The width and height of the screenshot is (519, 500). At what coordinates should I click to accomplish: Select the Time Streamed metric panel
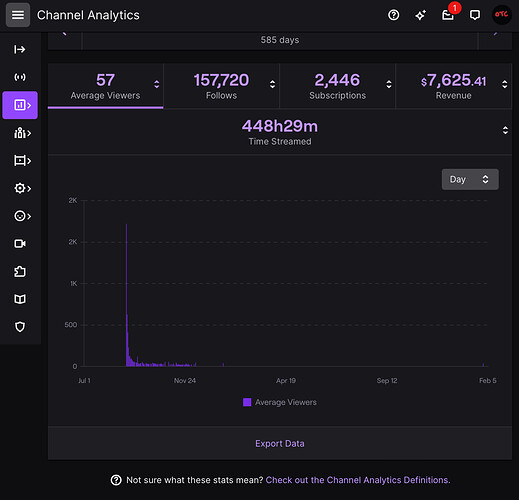coord(280,132)
